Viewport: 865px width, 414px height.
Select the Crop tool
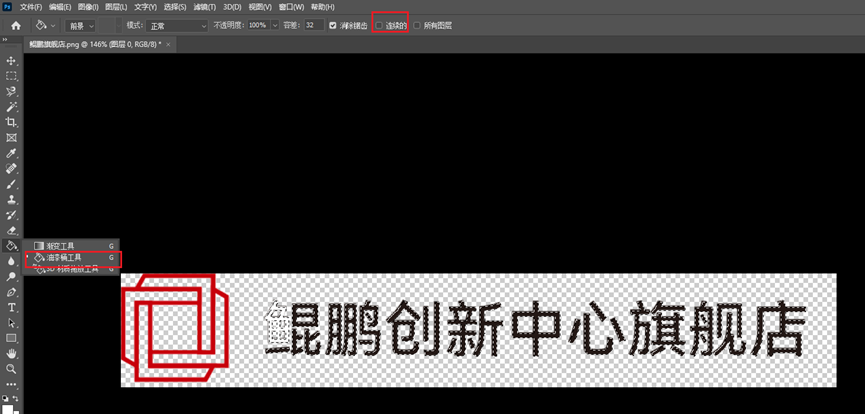pos(11,122)
